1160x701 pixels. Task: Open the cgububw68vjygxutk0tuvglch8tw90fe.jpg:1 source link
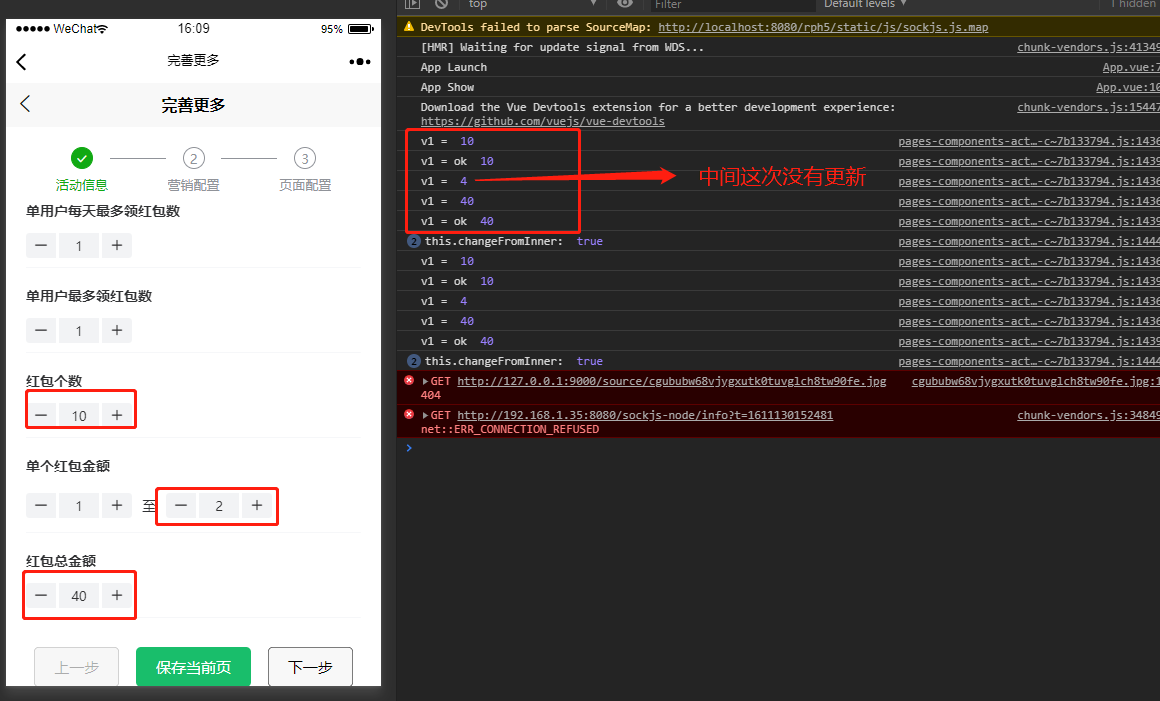click(x=1036, y=382)
